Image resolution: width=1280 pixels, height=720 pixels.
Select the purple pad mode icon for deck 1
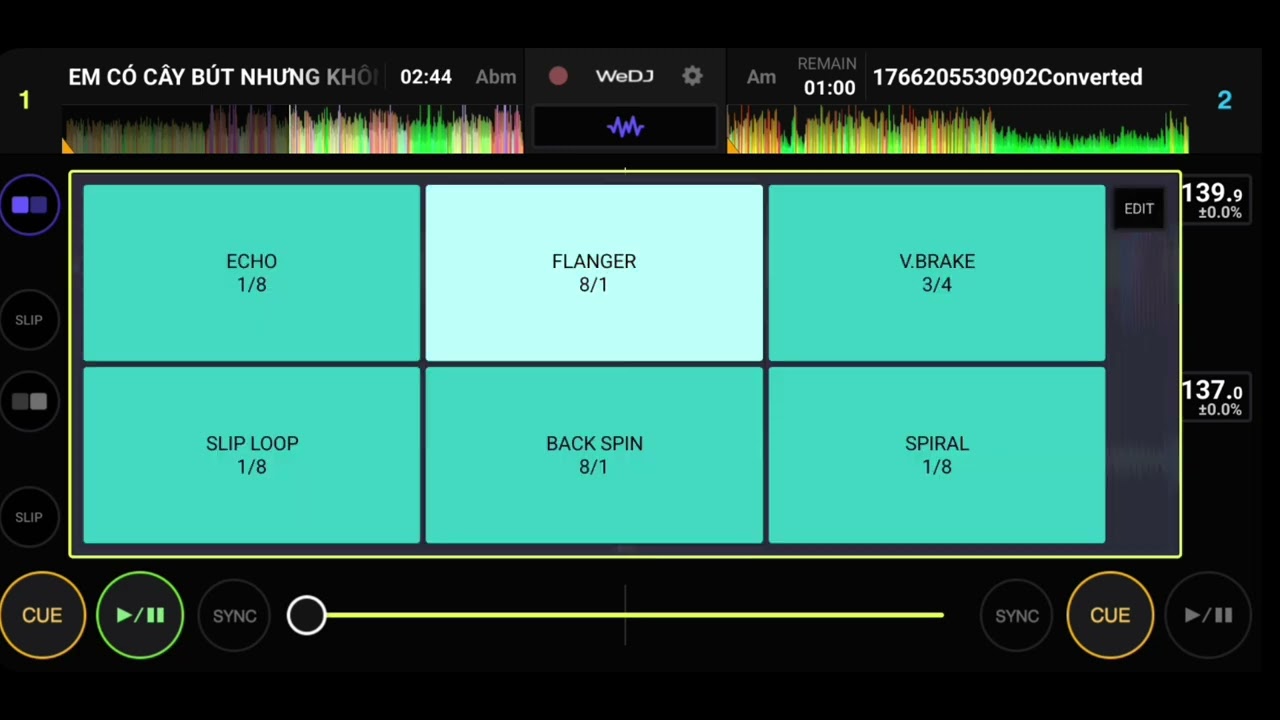click(x=30, y=205)
